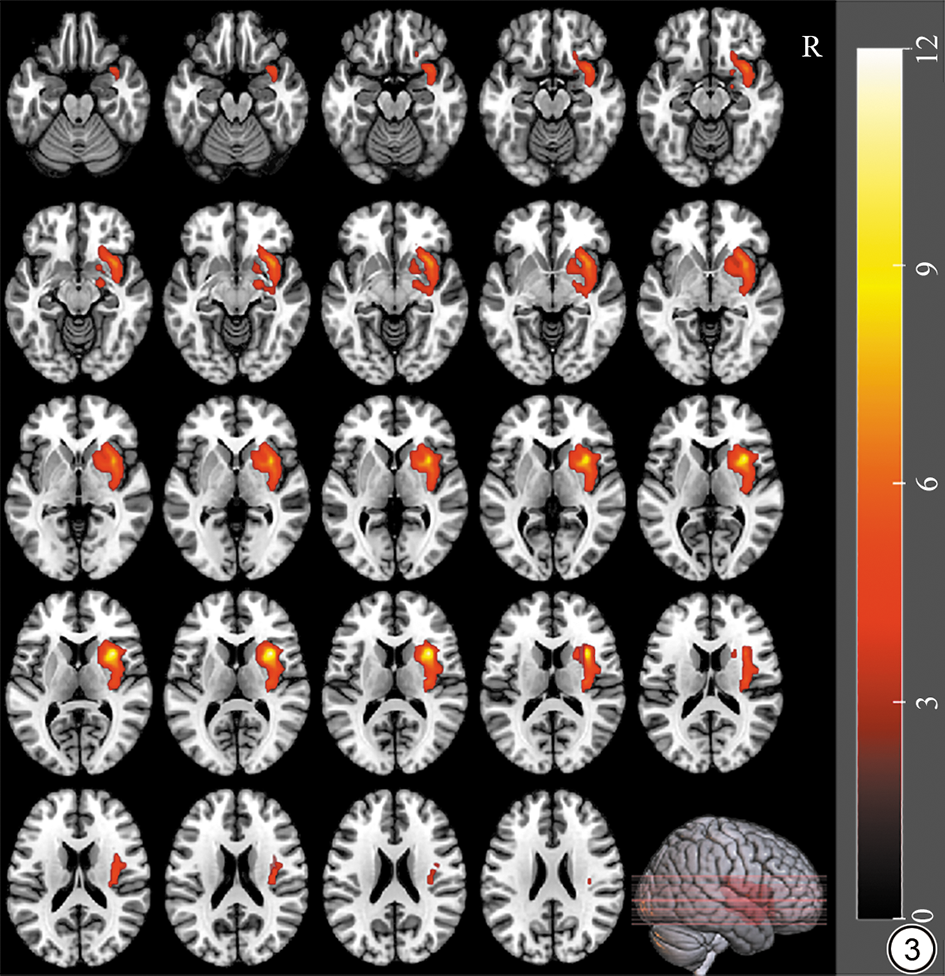Click the circled number 3 figure label
Screen dimensions: 945x976
coord(910,948)
